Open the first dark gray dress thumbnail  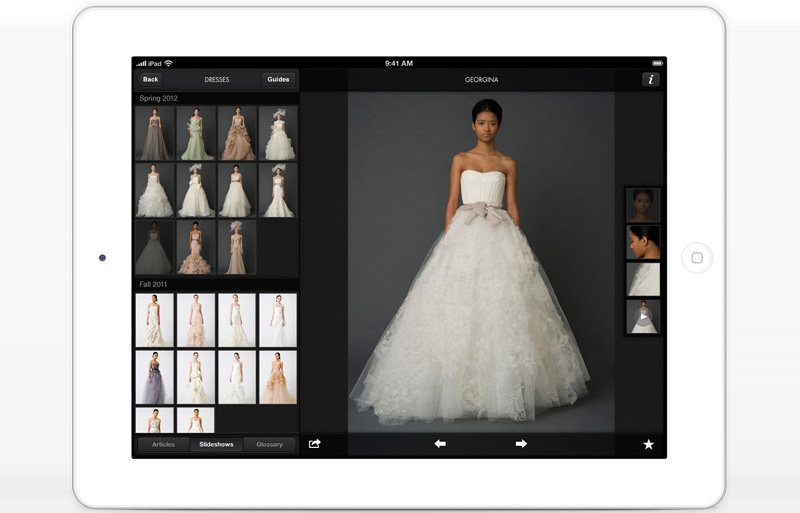[x=155, y=134]
